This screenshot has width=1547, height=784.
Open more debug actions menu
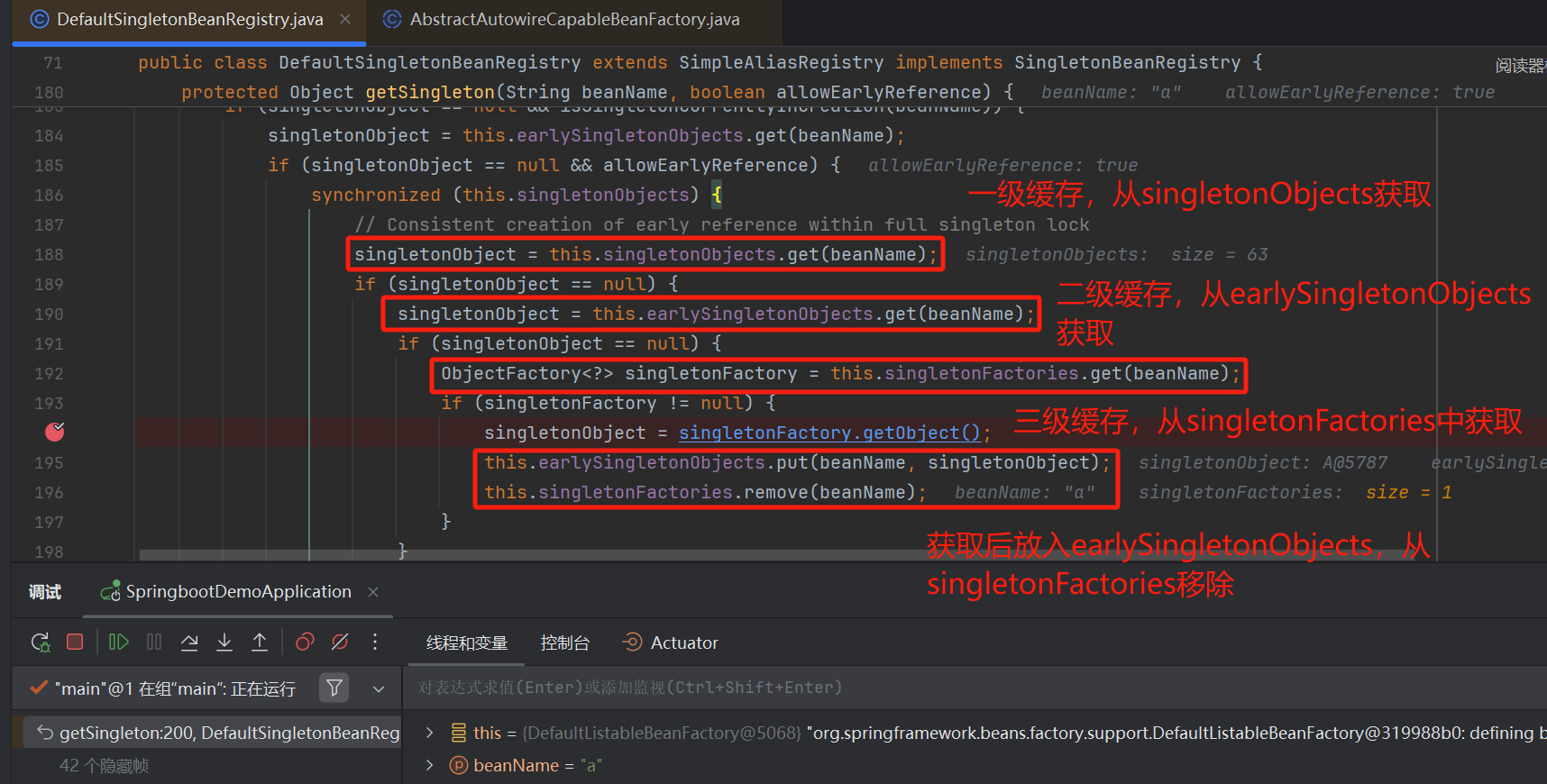[x=375, y=642]
